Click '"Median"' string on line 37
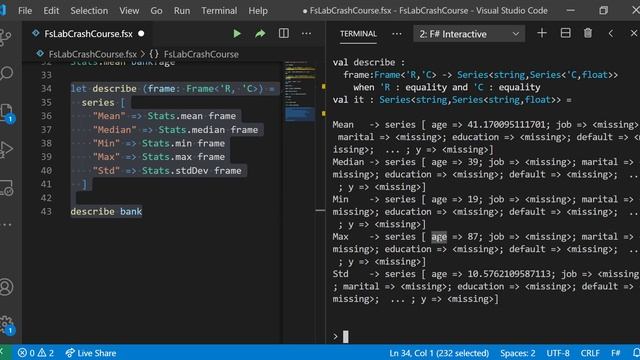 (114, 130)
